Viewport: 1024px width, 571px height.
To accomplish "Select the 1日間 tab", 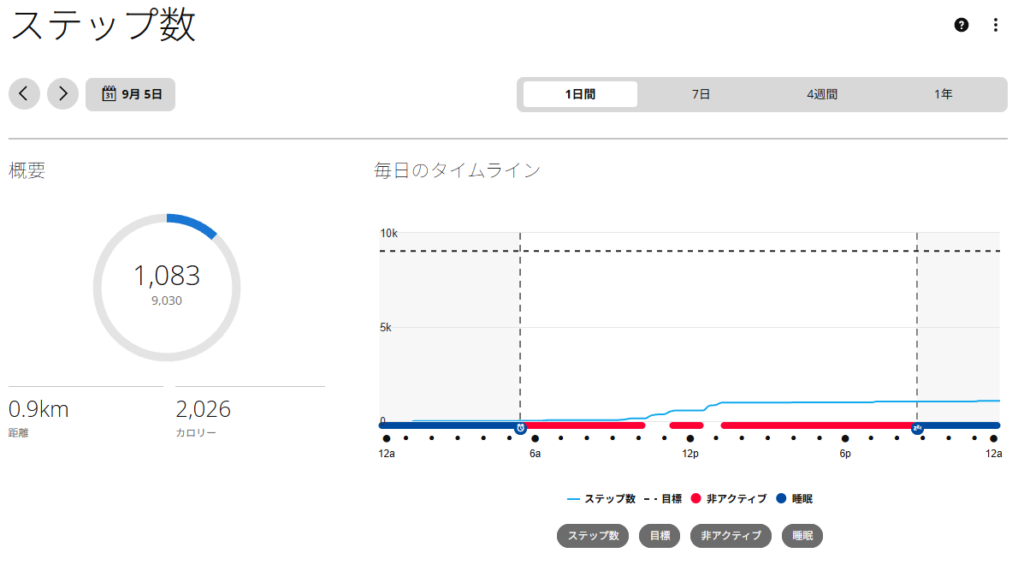I will [x=580, y=94].
